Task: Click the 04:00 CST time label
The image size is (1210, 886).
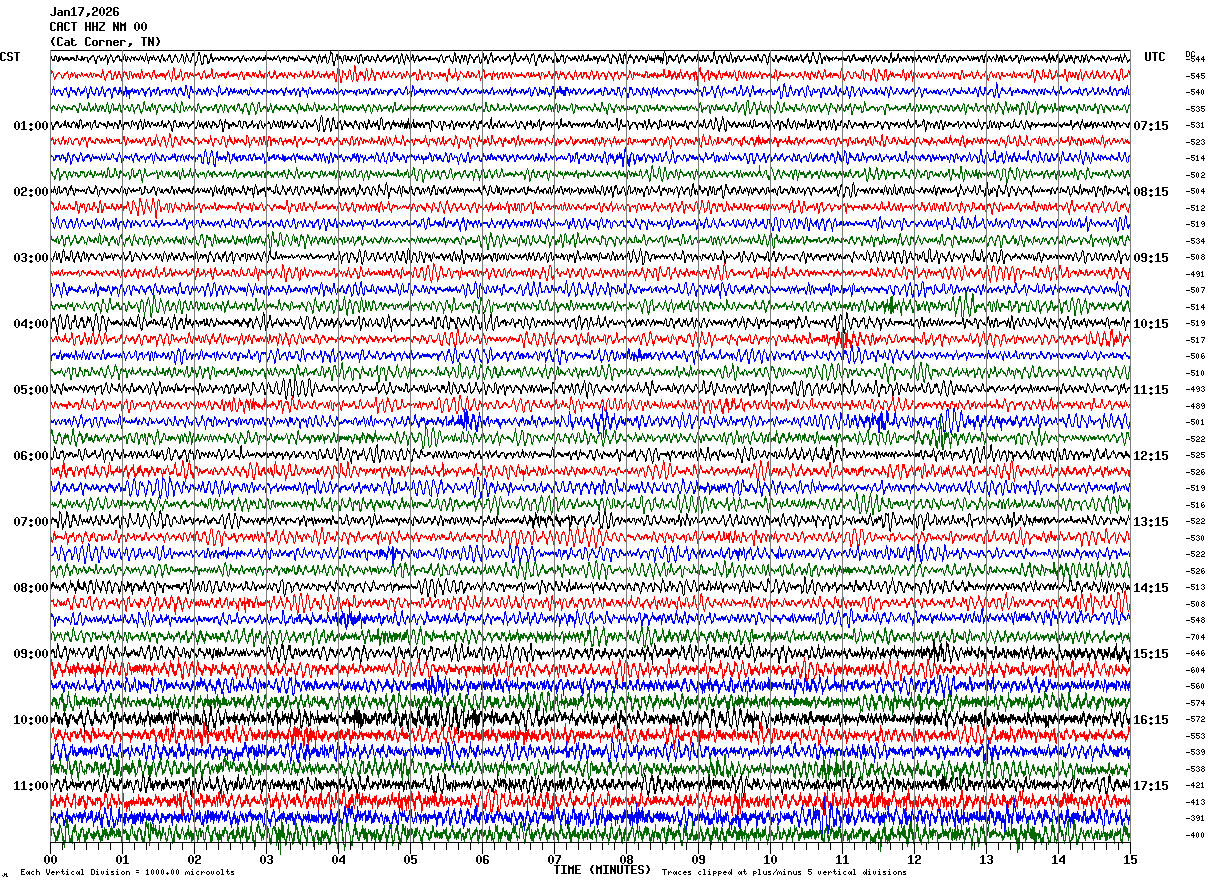Action: [x=30, y=324]
